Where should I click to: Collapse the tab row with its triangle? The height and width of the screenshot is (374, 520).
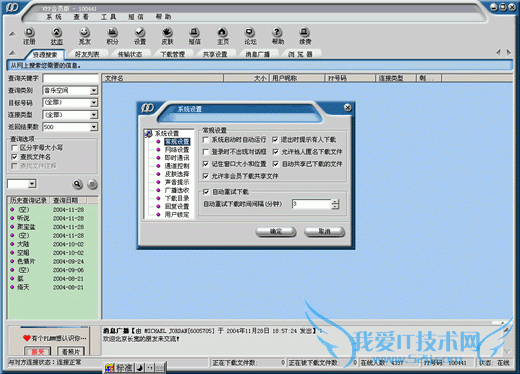tap(12, 53)
